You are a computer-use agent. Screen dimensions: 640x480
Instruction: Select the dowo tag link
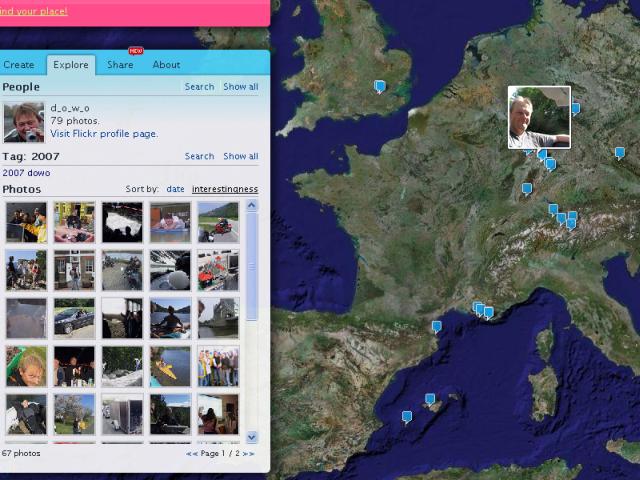click(39, 173)
